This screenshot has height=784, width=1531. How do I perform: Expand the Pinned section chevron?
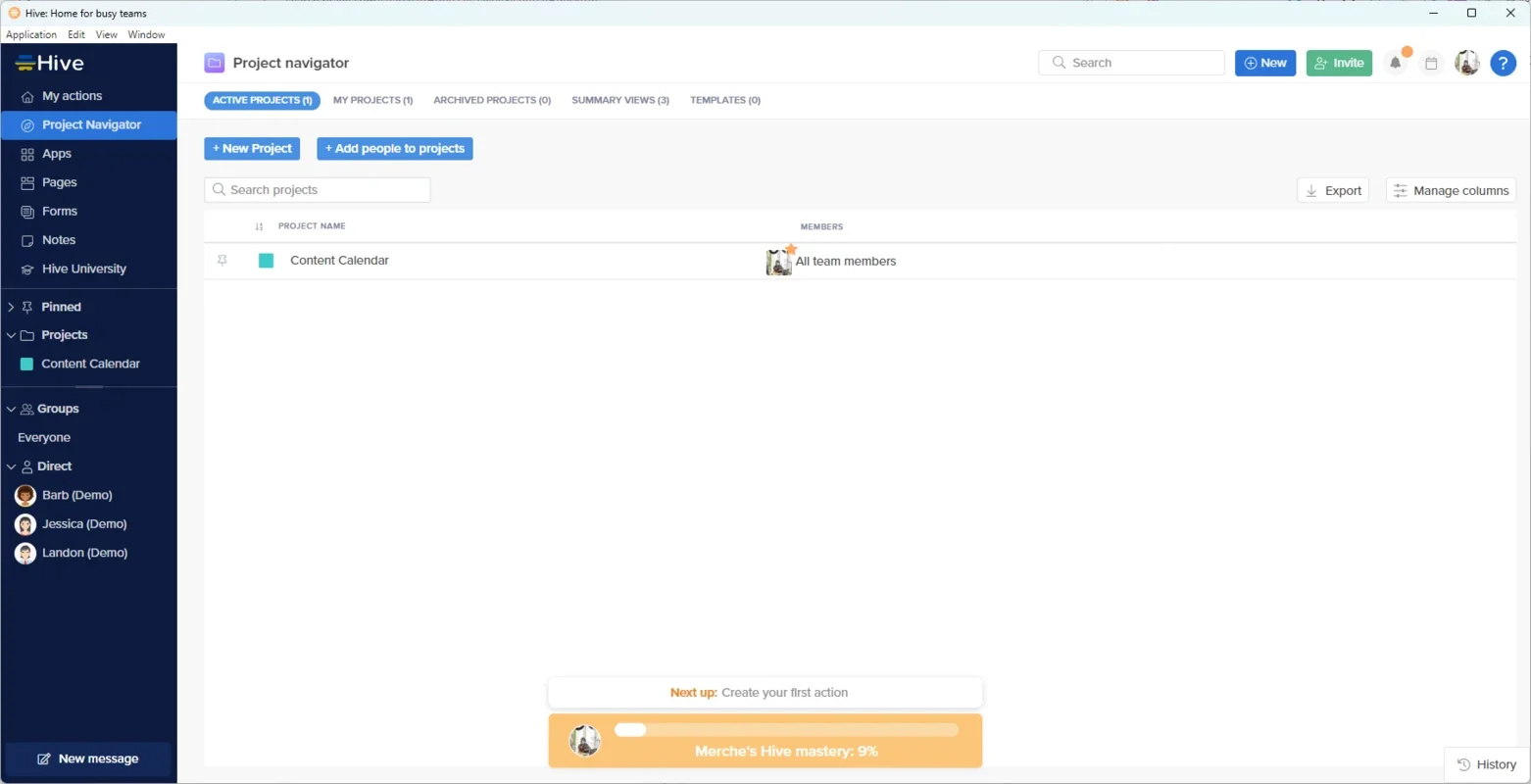click(x=11, y=307)
